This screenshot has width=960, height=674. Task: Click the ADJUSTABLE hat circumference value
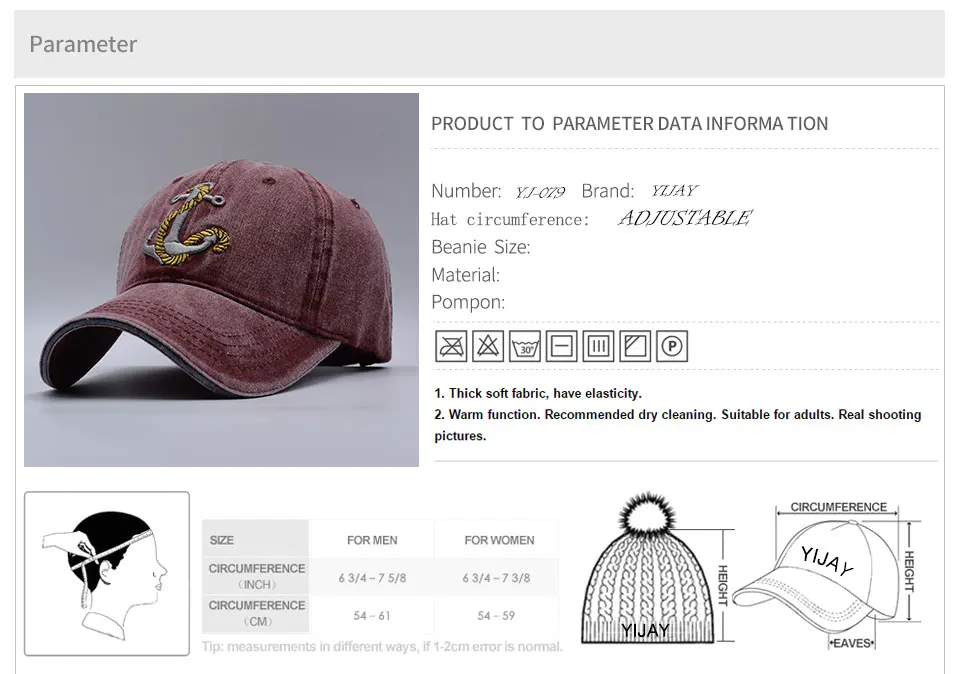pyautogui.click(x=685, y=218)
